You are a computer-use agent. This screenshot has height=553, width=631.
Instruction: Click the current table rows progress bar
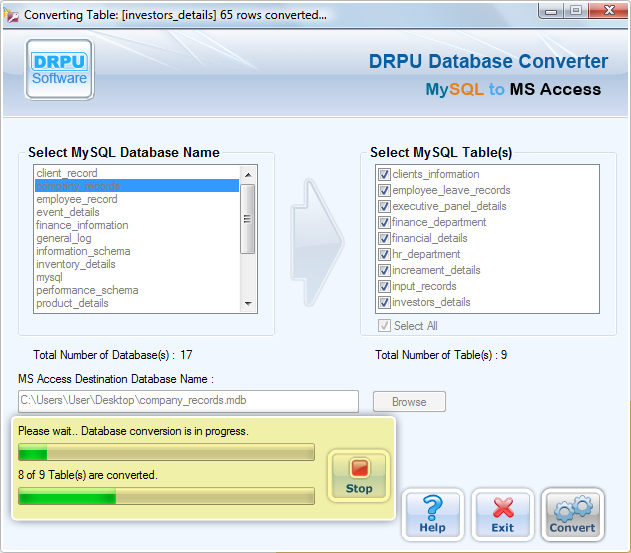tap(166, 452)
